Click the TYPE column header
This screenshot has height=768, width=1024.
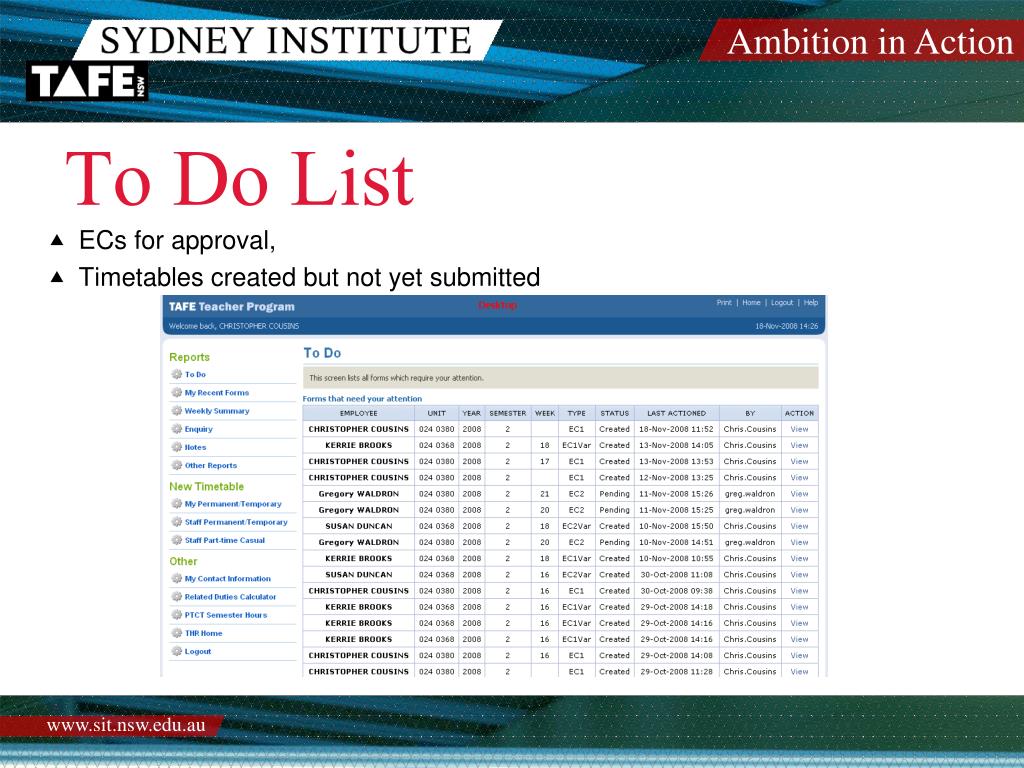[x=577, y=413]
